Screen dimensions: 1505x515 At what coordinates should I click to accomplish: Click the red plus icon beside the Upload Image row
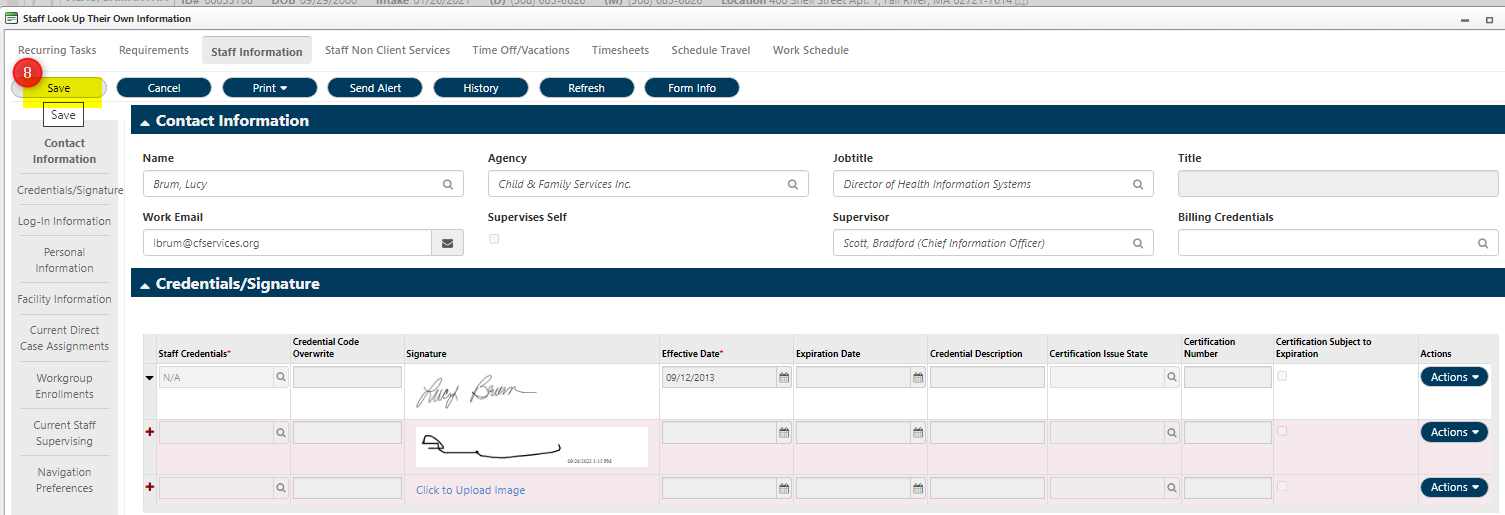point(151,486)
